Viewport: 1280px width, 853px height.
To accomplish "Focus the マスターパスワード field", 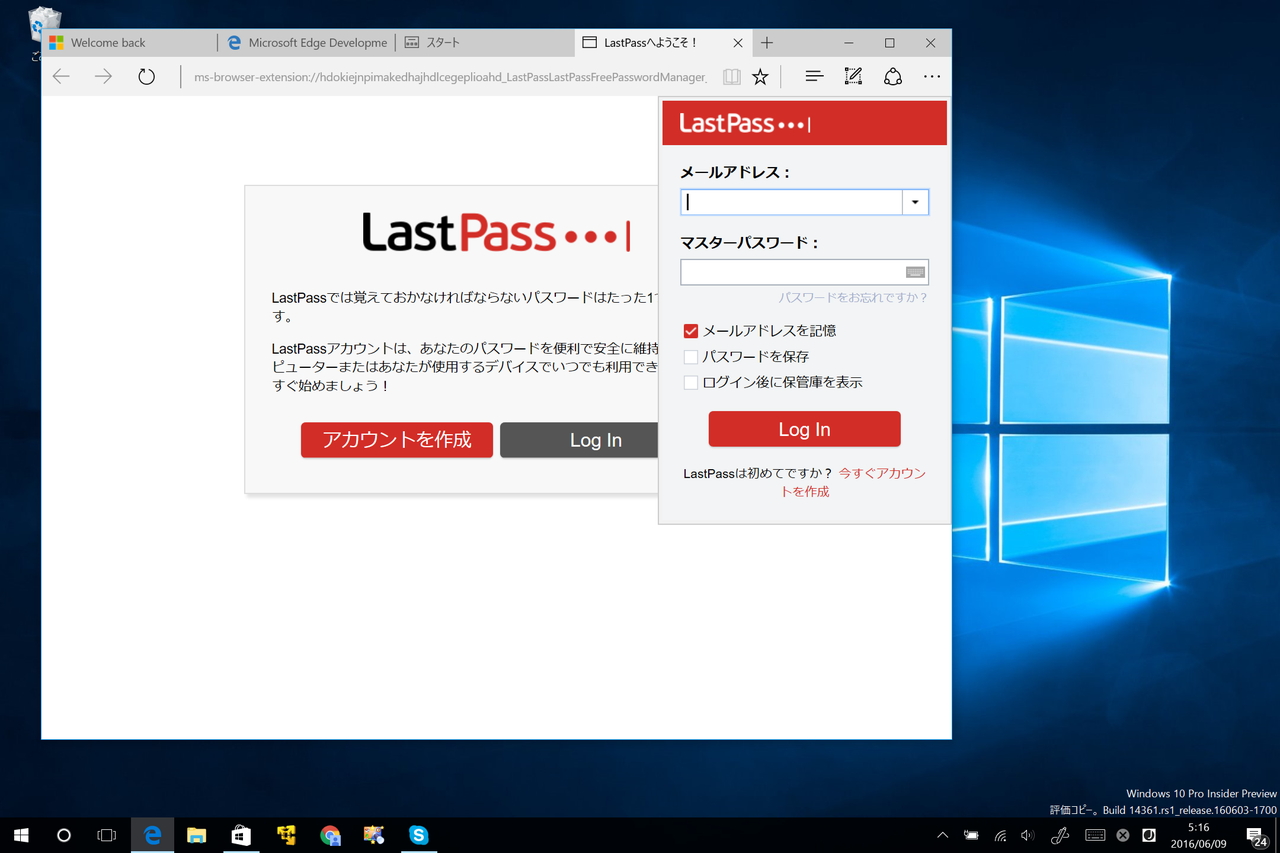I will (805, 272).
